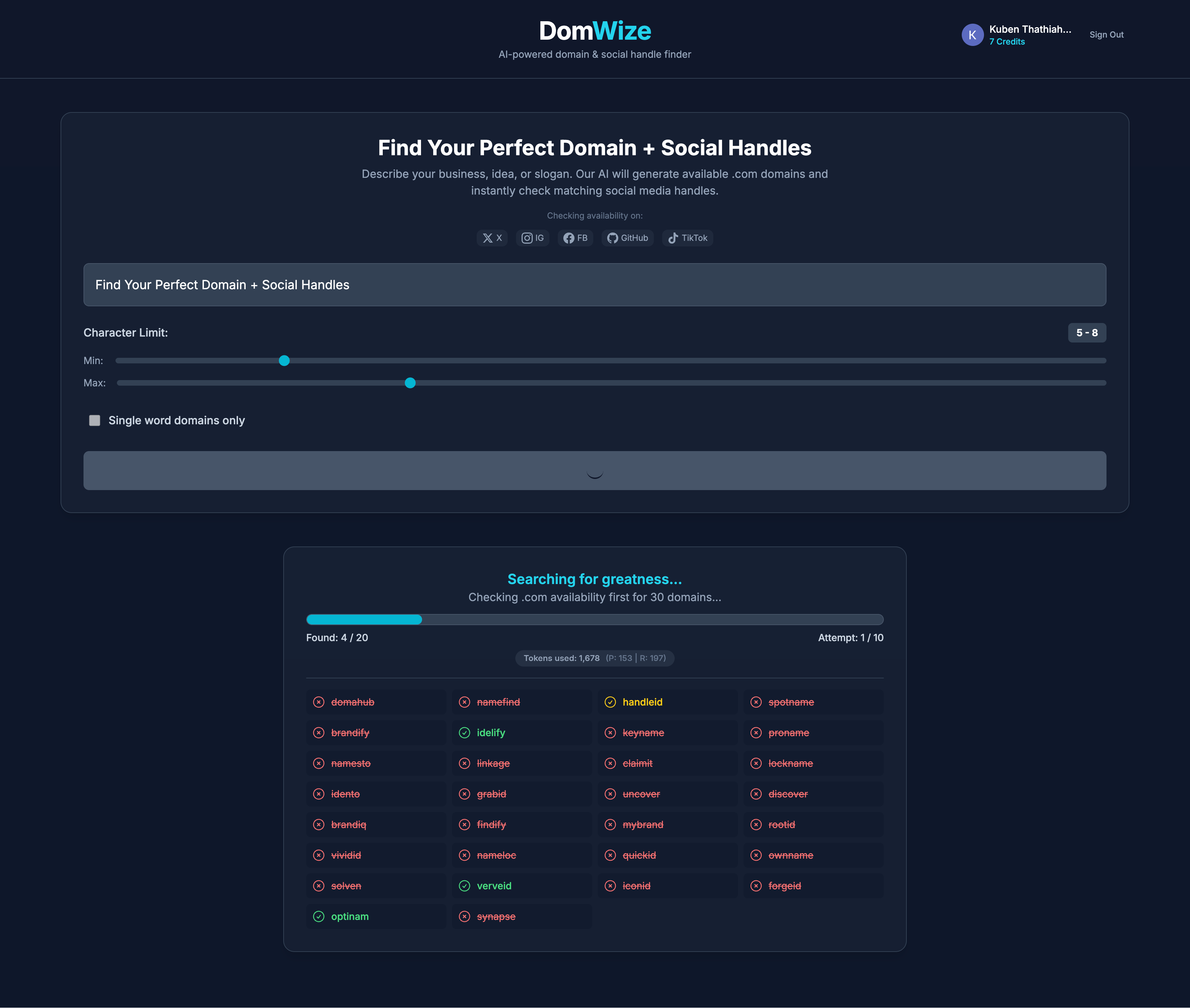Screen dimensions: 1190x1008
Task: Click the taken icon beside synapse
Action: 465,916
